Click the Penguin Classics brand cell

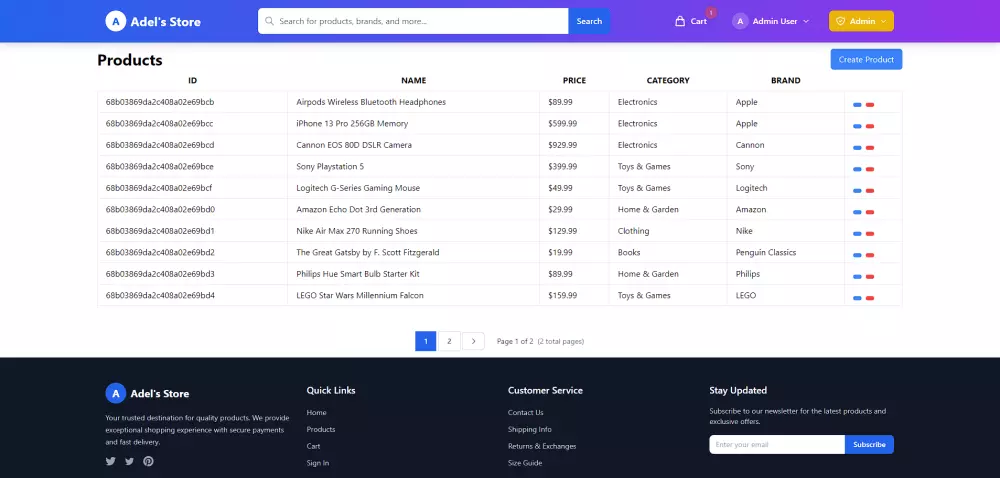(x=766, y=252)
